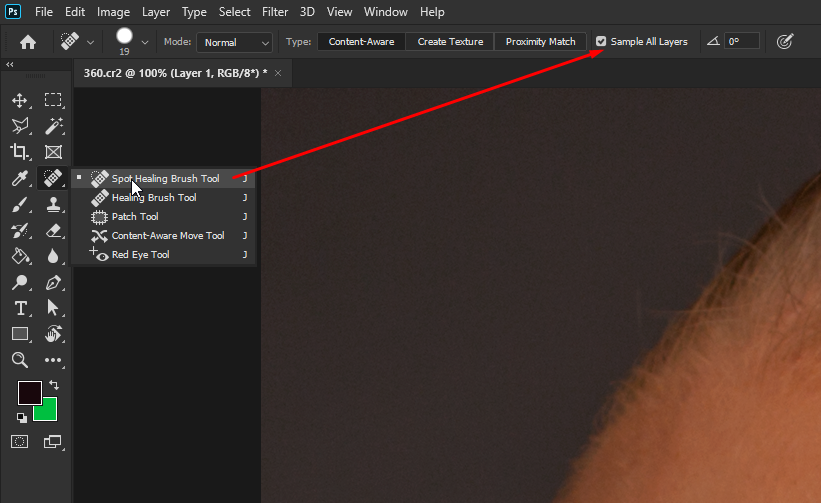Select the Horizontal Type tool
This screenshot has height=503, width=821.
point(20,308)
